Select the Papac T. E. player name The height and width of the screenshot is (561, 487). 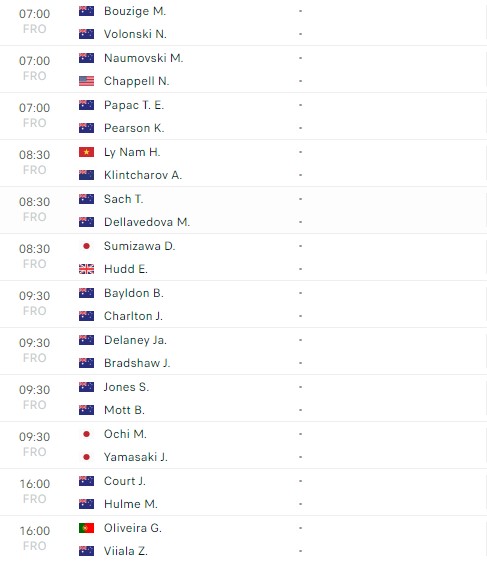click(x=134, y=105)
